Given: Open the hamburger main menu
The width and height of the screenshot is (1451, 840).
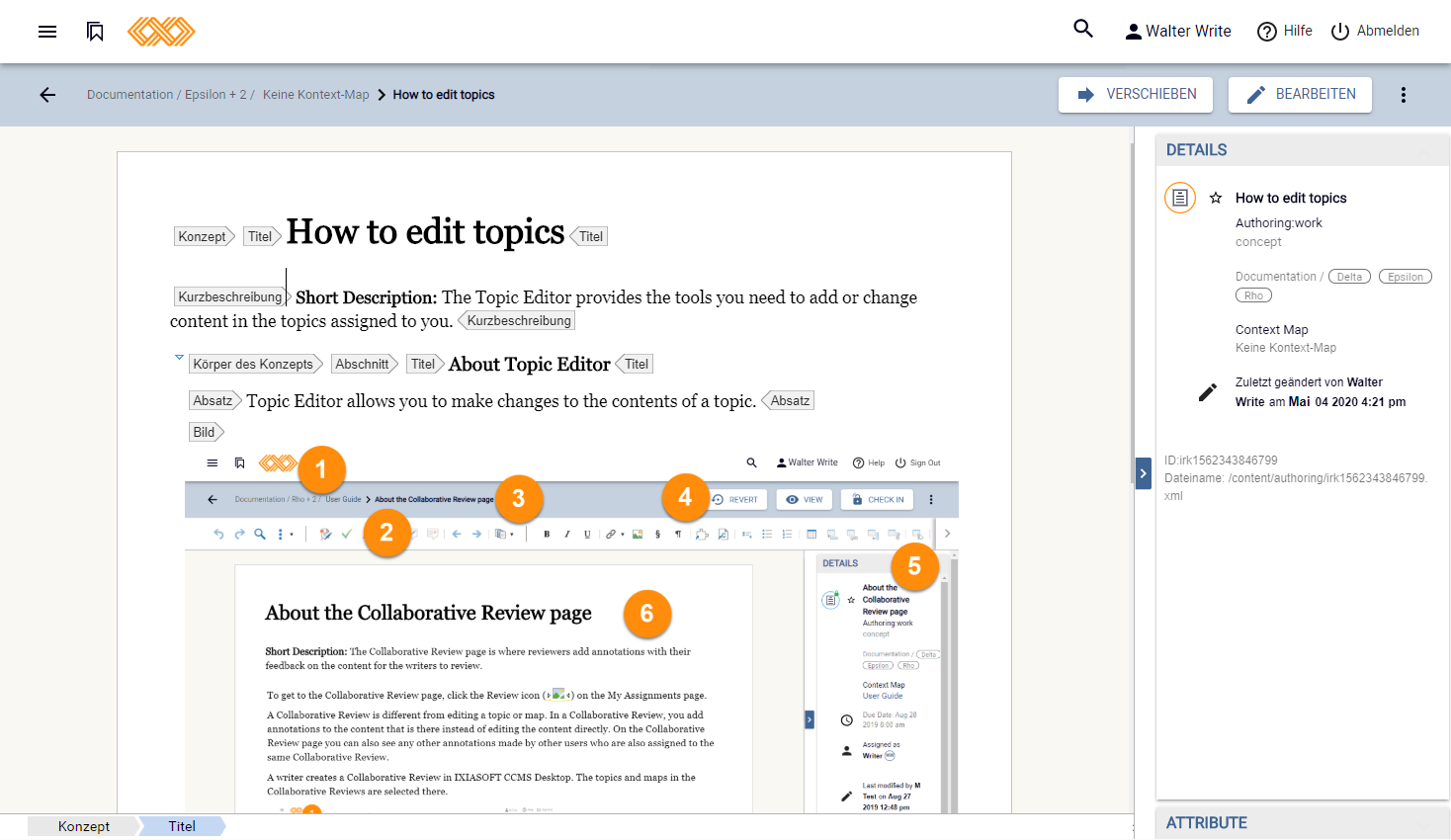Looking at the screenshot, I should tap(47, 32).
